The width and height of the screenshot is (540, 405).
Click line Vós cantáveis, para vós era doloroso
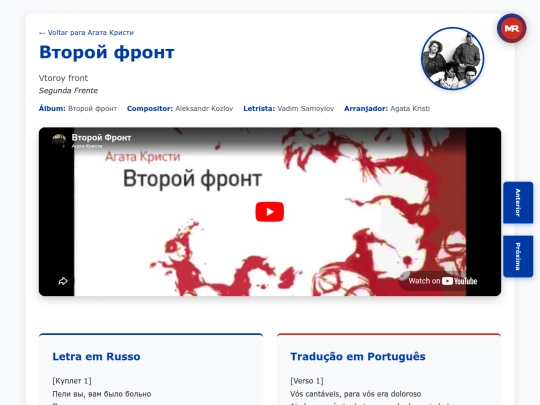[356, 394]
